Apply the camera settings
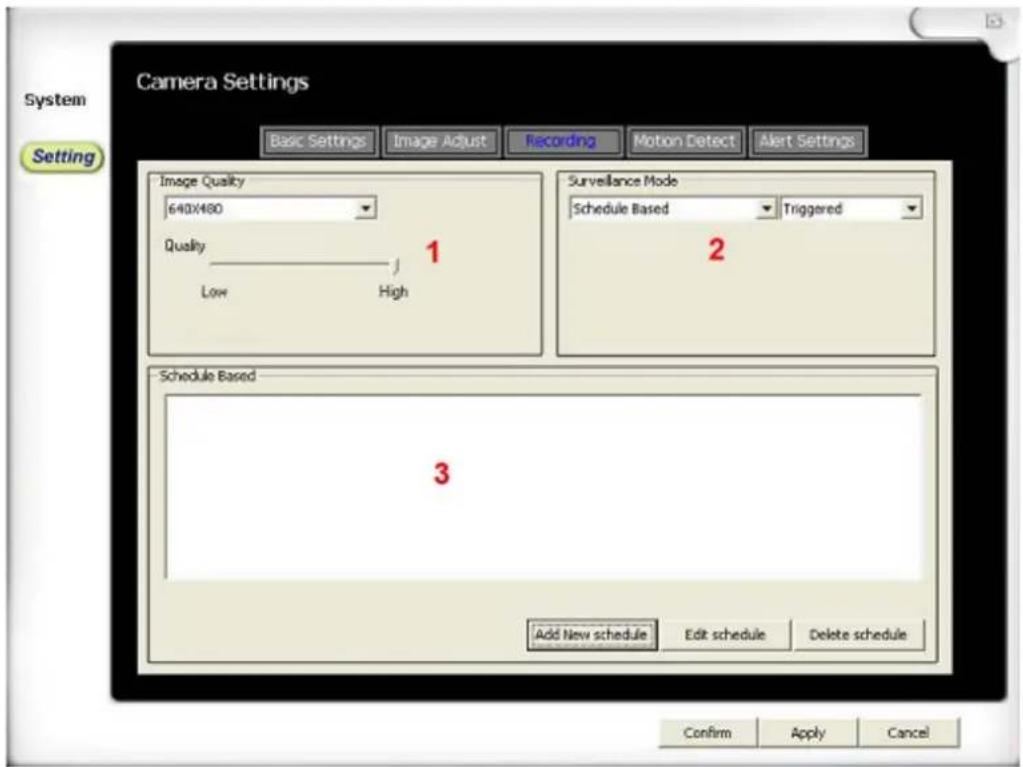The image size is (1023, 767). tap(808, 733)
